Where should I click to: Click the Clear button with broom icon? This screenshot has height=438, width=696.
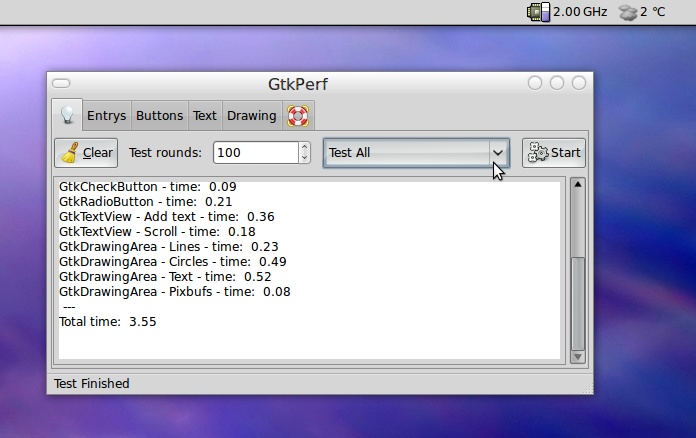coord(86,153)
